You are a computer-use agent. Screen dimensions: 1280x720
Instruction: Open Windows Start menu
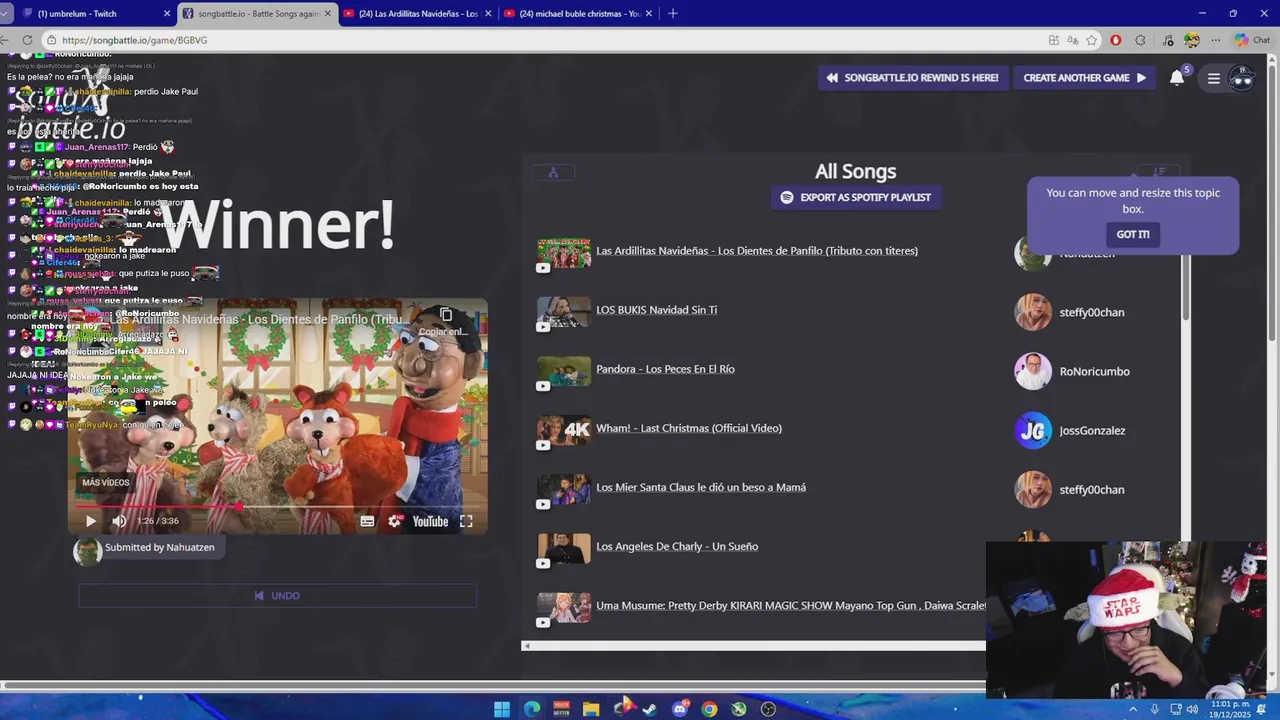[502, 709]
